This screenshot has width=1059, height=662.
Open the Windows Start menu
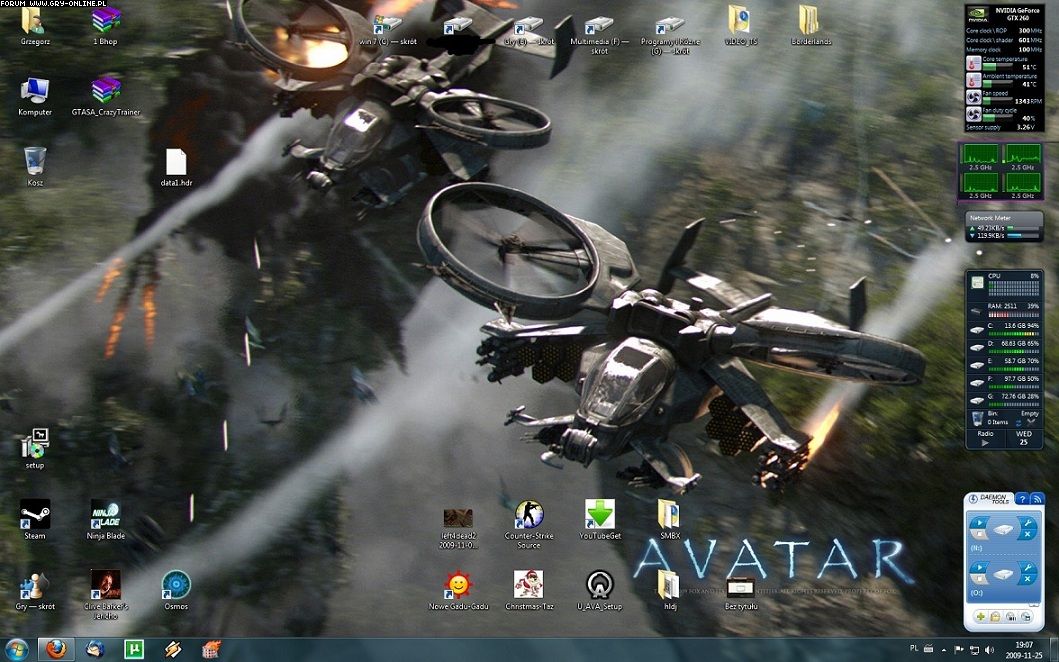pyautogui.click(x=16, y=649)
